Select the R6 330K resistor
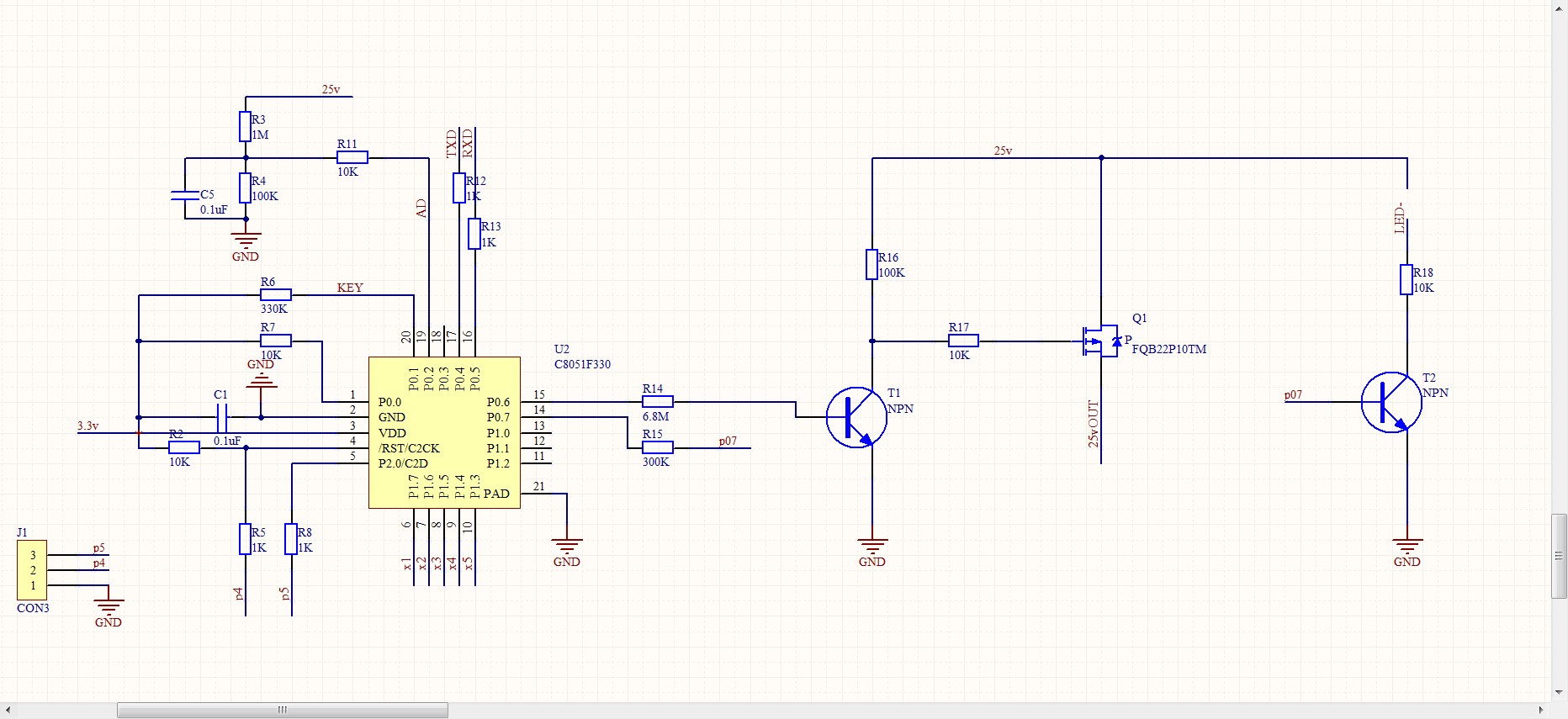Screen dimensions: 1568x719 pos(275,295)
